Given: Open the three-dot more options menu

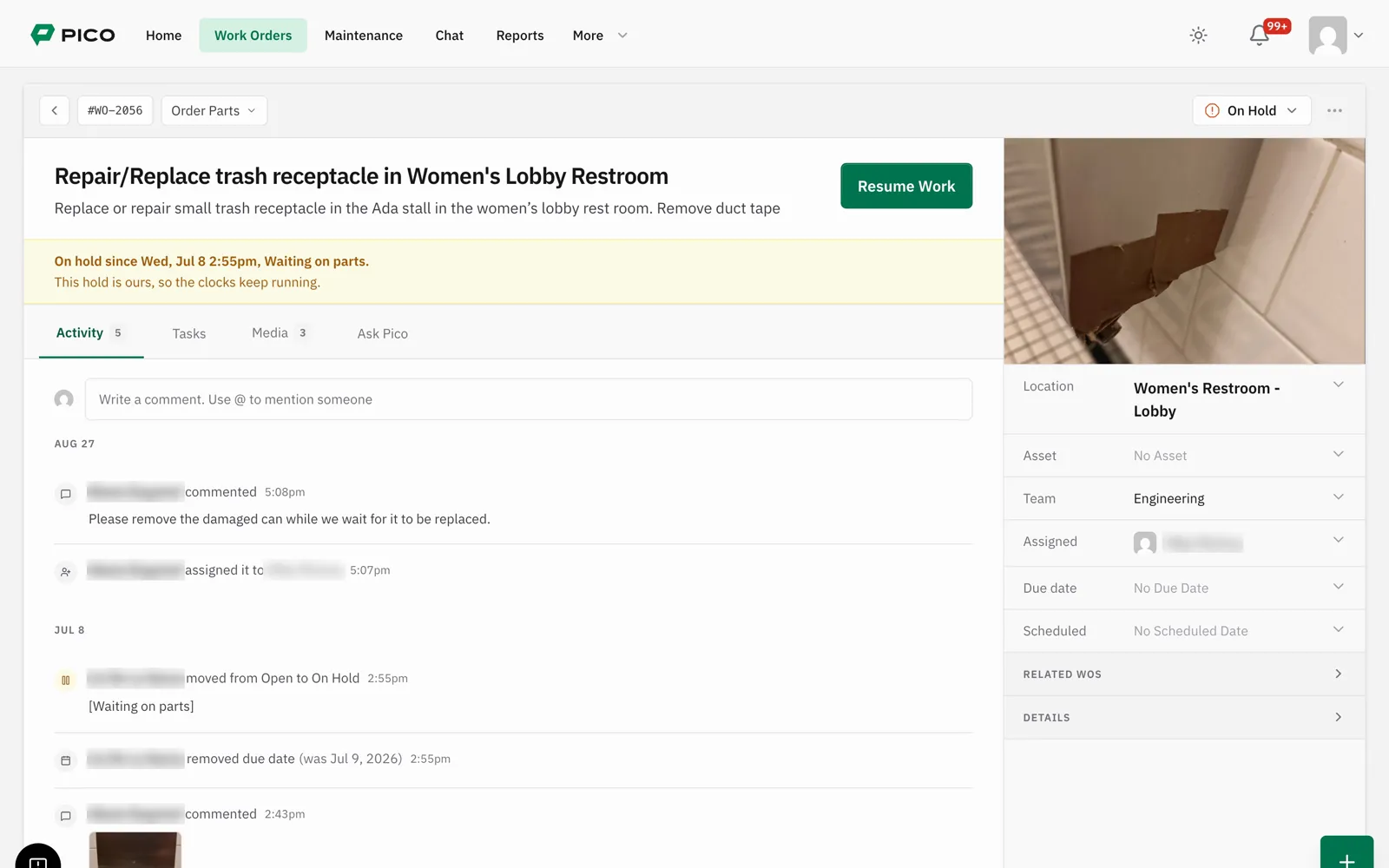Looking at the screenshot, I should (1334, 110).
